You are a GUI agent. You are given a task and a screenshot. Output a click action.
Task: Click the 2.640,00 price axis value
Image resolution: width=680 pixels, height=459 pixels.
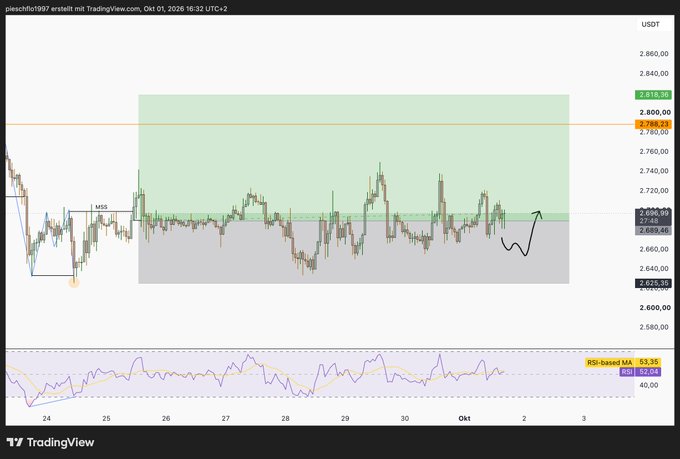(x=654, y=269)
